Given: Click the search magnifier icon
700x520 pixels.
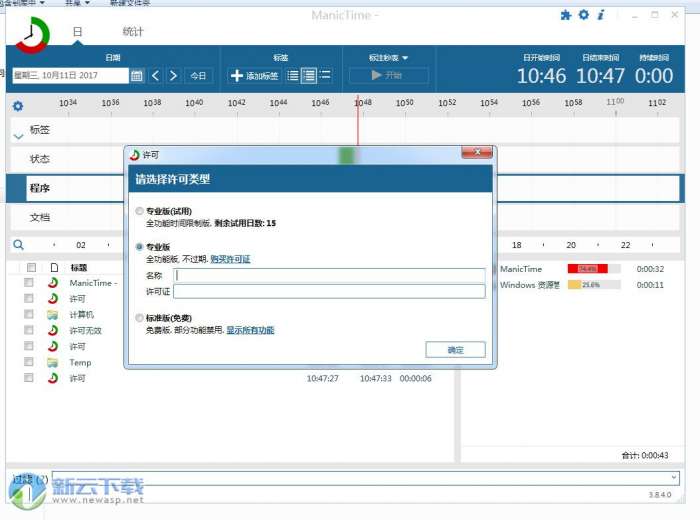Looking at the screenshot, I should click(x=18, y=244).
